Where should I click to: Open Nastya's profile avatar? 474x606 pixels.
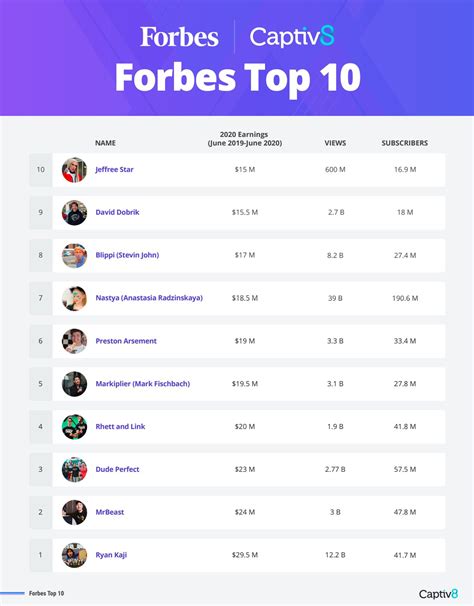[x=74, y=298]
